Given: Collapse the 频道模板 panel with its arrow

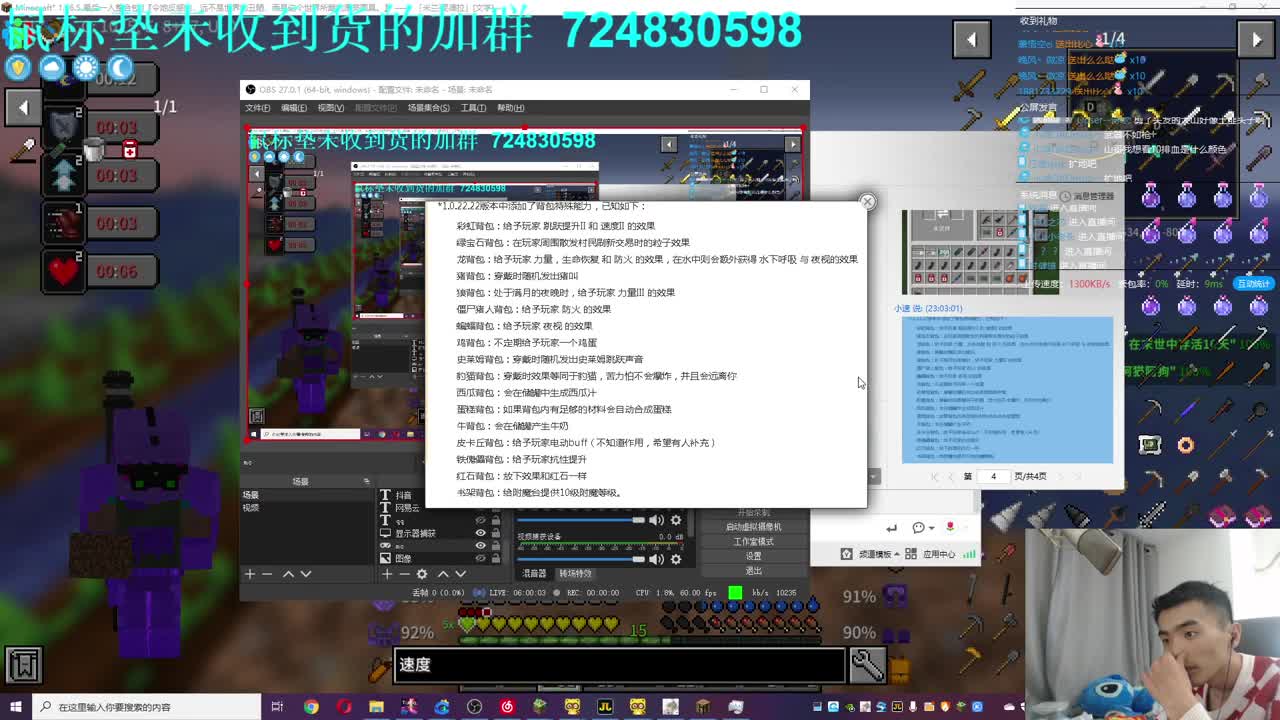Looking at the screenshot, I should coord(896,553).
